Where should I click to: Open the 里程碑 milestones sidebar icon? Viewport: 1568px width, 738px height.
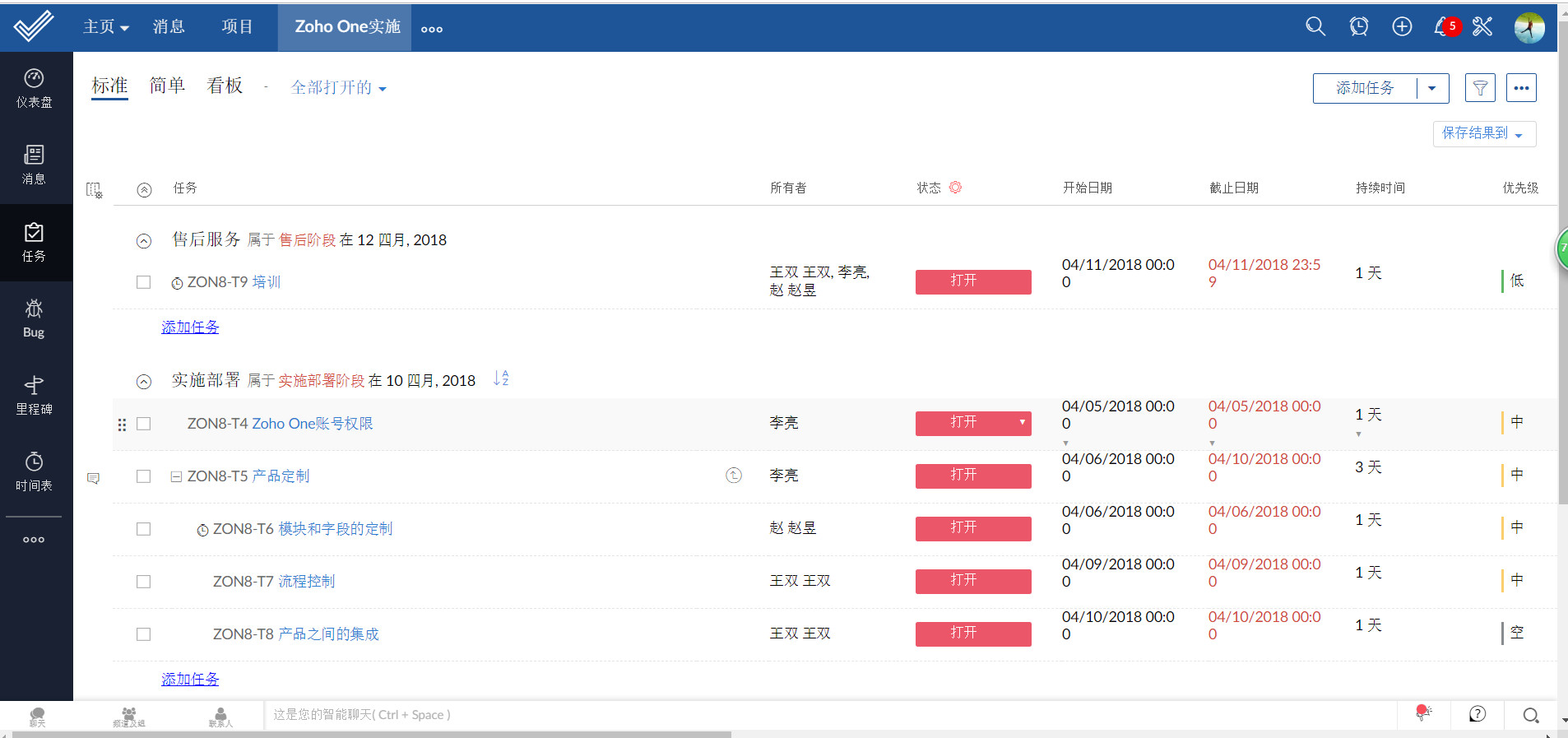pyautogui.click(x=34, y=395)
